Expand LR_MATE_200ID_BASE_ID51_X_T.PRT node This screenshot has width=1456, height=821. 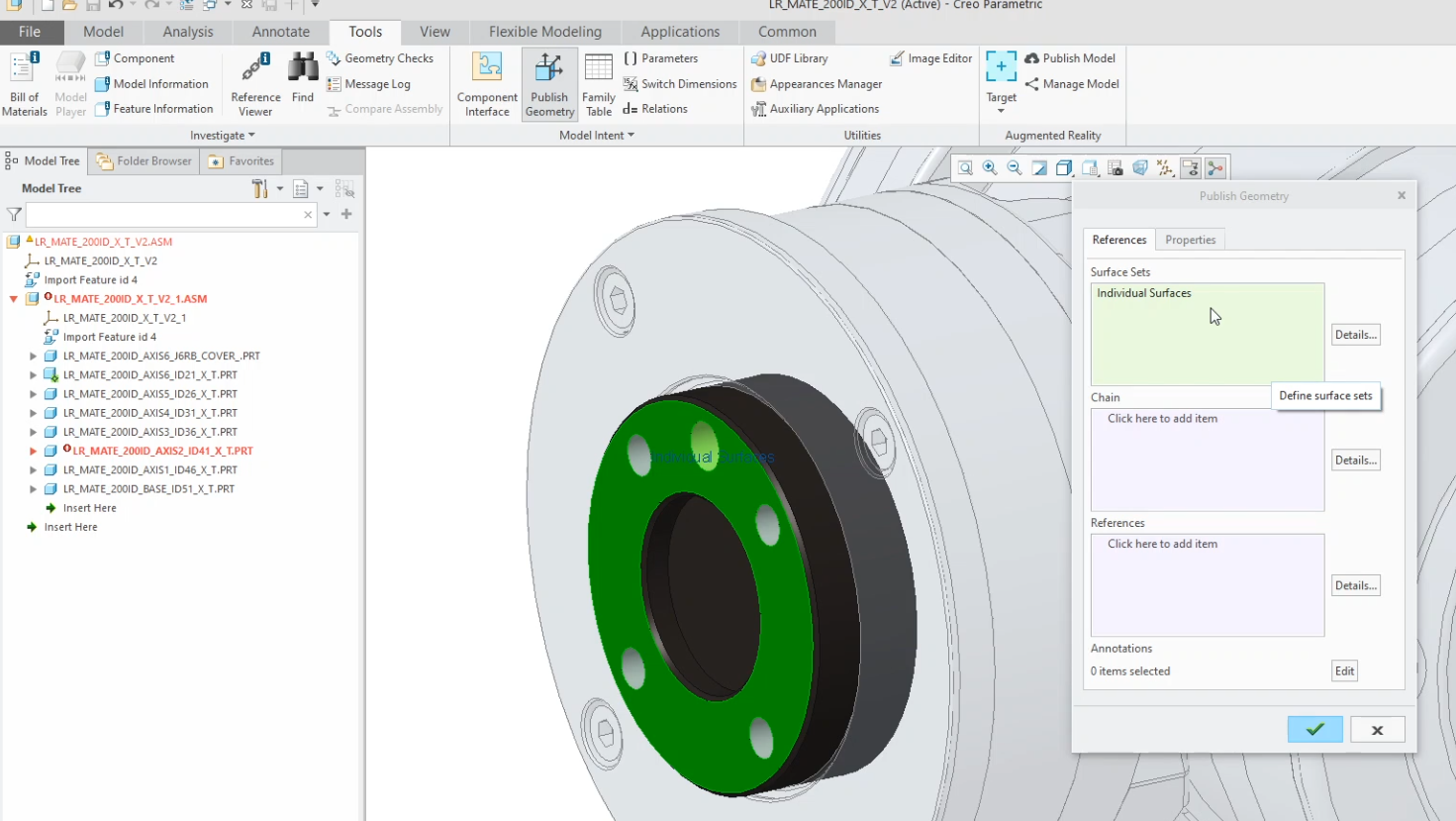point(33,489)
